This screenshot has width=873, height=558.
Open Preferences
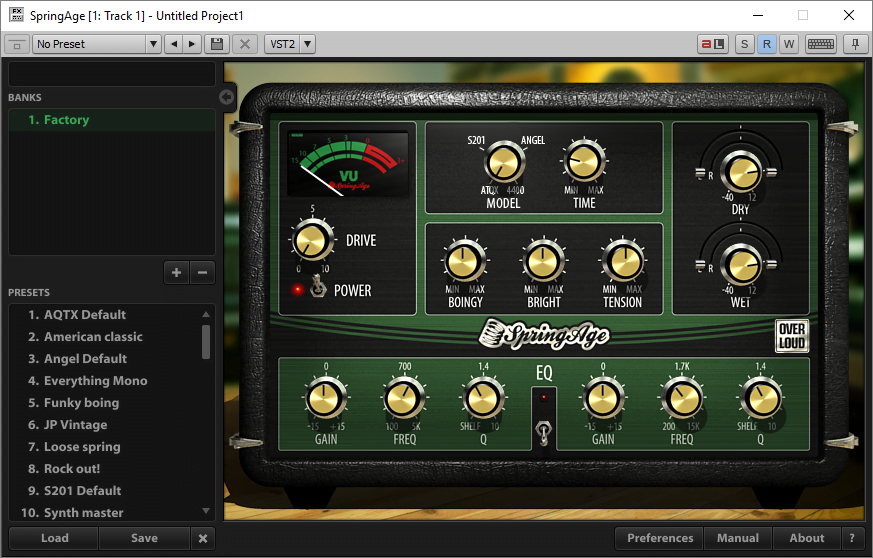coord(660,538)
